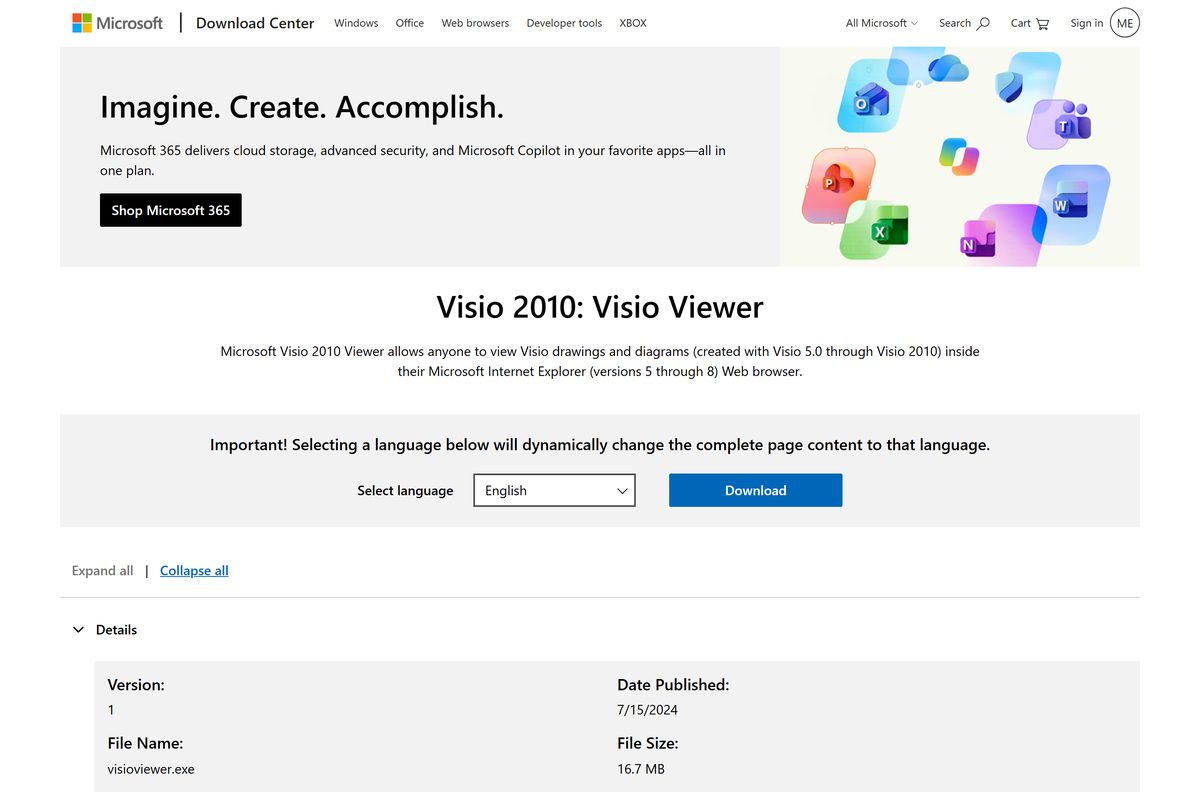Click the Details section title
Screen dimensions: 1200x792
(116, 630)
